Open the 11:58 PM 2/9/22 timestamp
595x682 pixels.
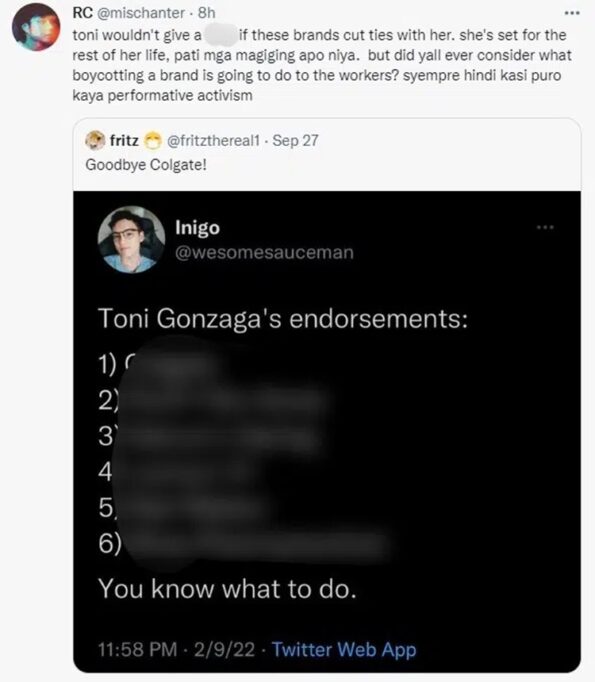177,649
